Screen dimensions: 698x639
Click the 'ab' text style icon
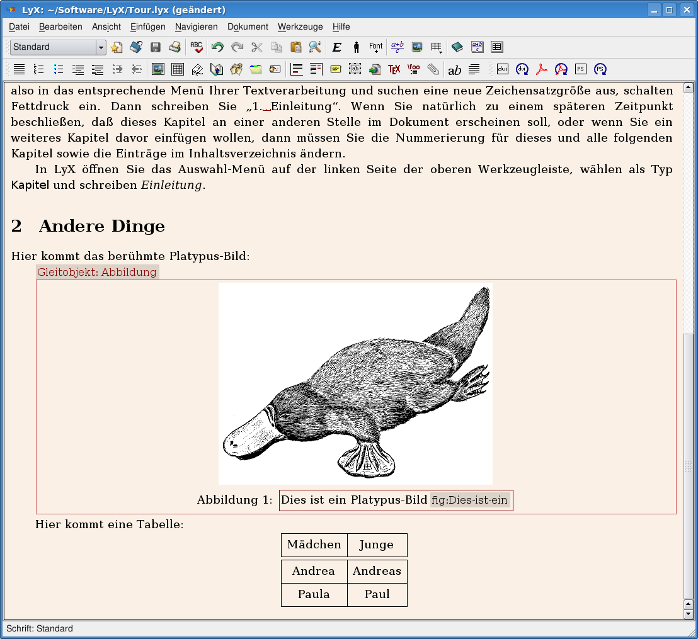455,70
